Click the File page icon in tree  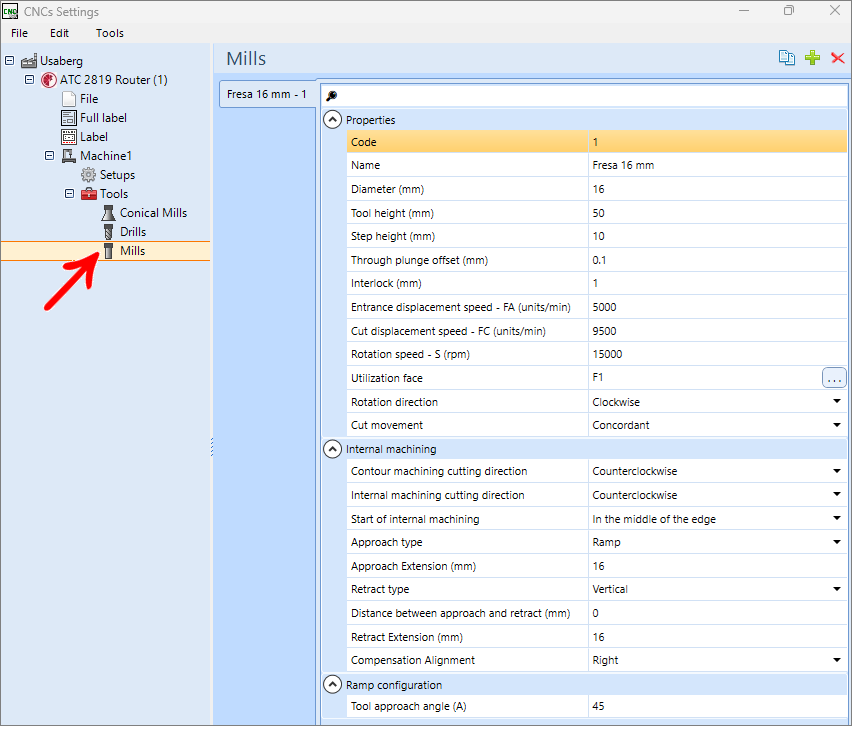pyautogui.click(x=69, y=99)
